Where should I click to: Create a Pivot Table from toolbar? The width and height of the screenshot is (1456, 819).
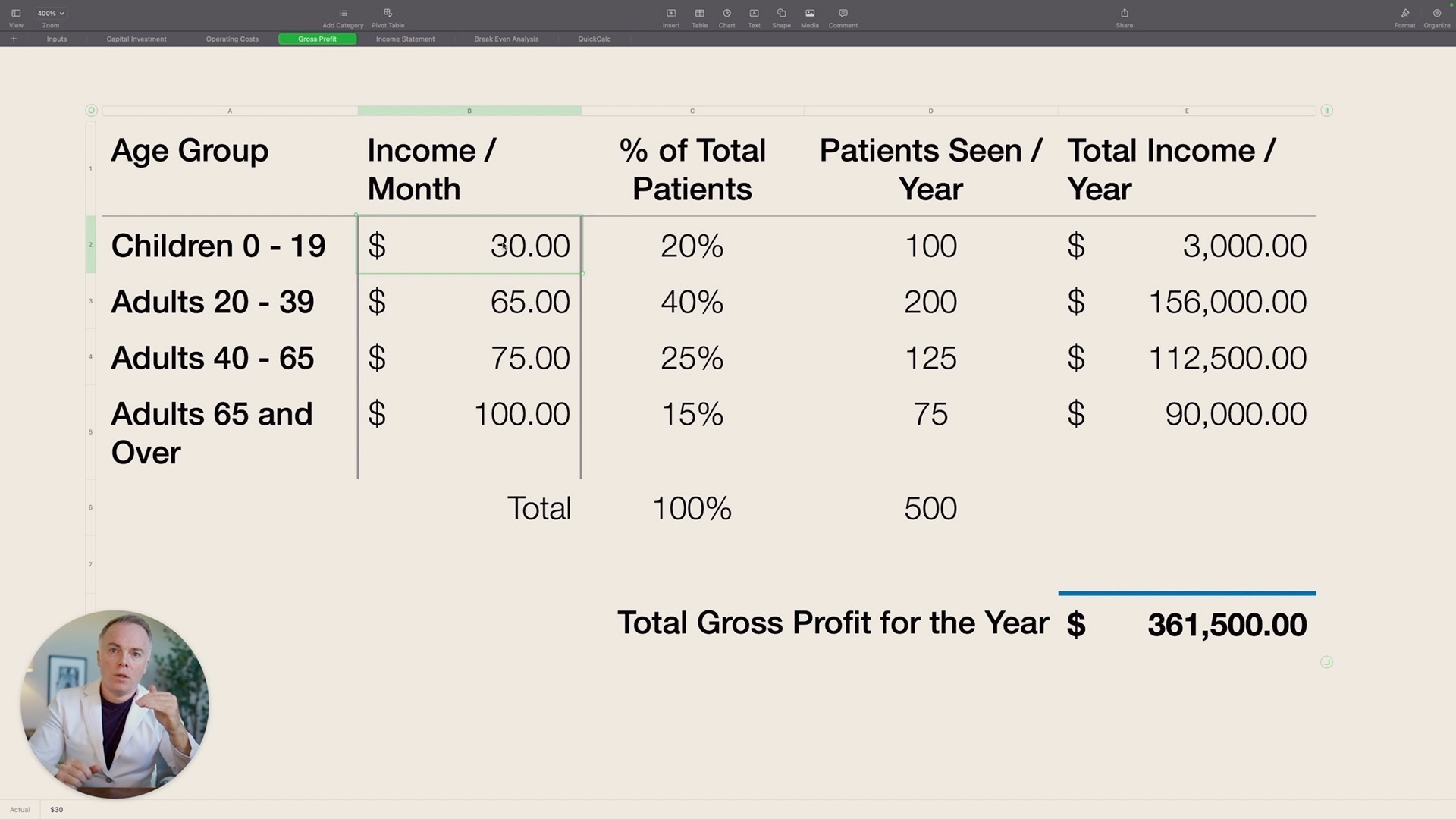click(388, 17)
